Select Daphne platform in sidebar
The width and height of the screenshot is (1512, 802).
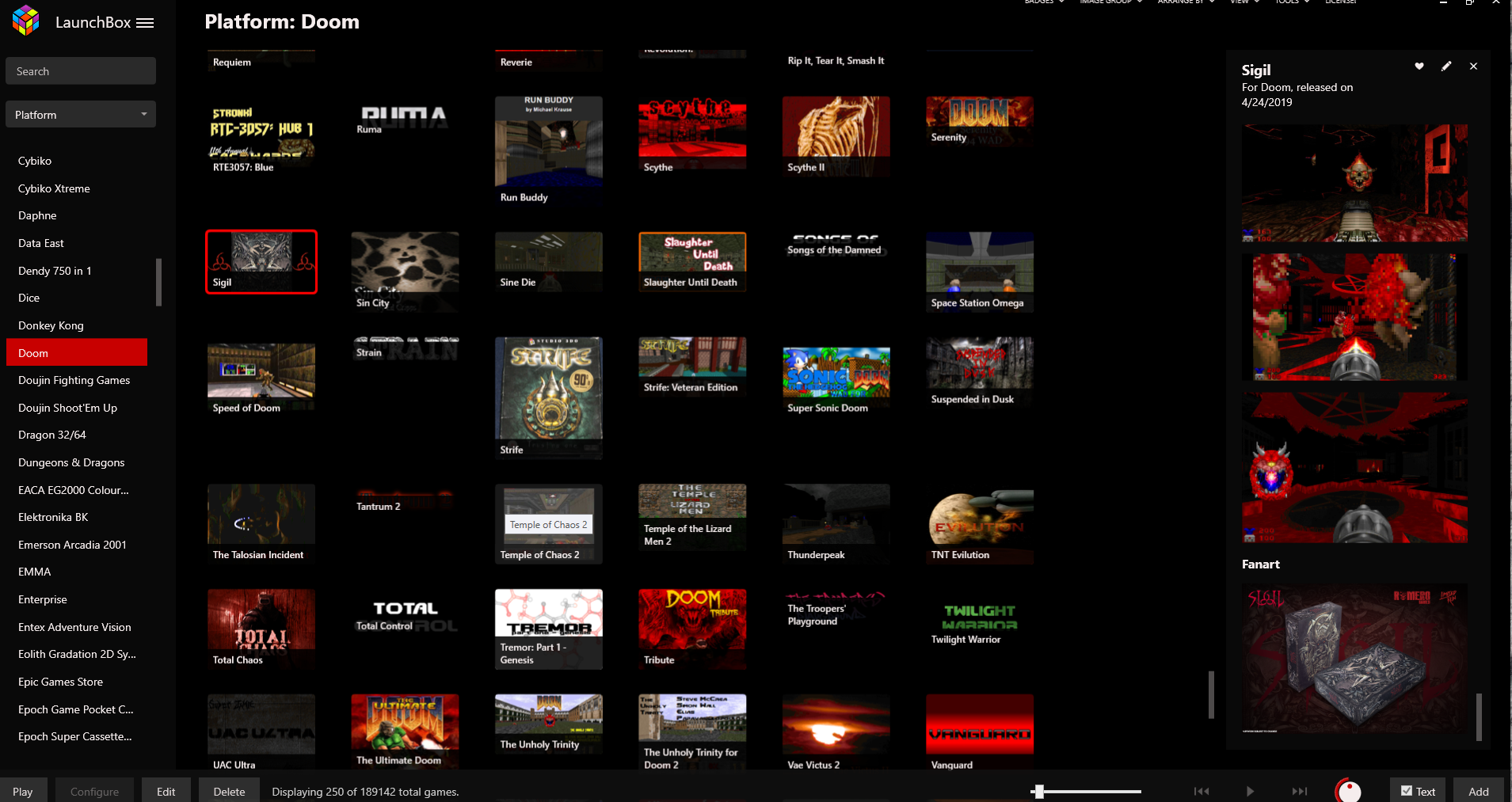(x=77, y=215)
